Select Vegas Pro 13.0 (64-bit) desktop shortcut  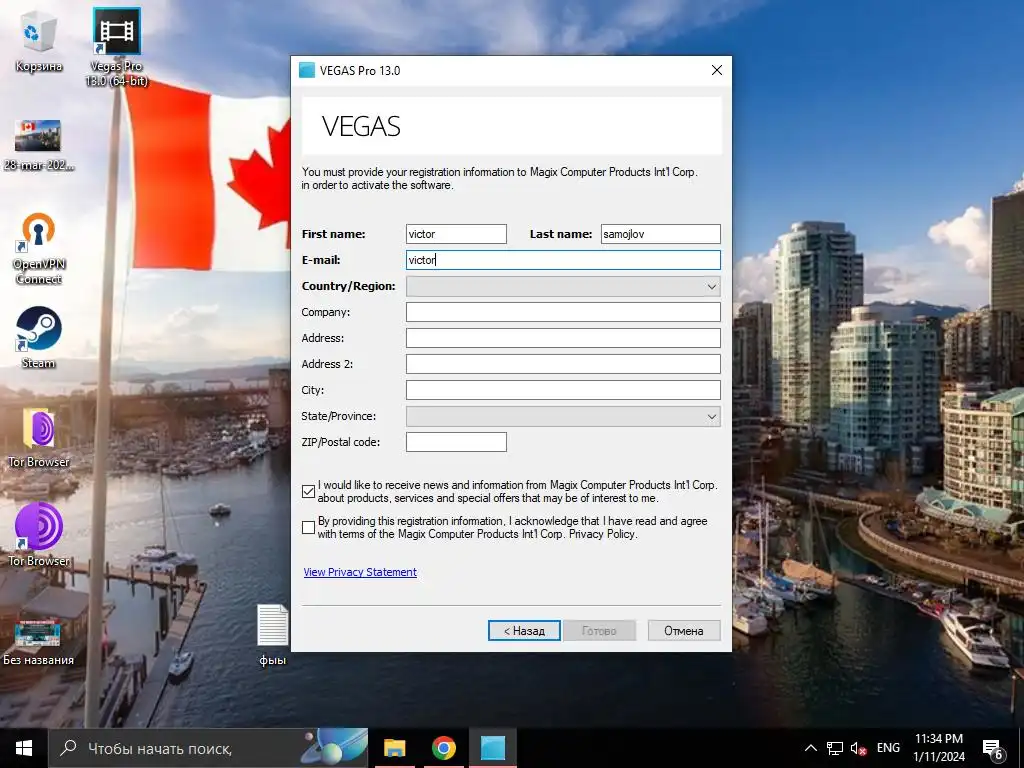(x=117, y=46)
